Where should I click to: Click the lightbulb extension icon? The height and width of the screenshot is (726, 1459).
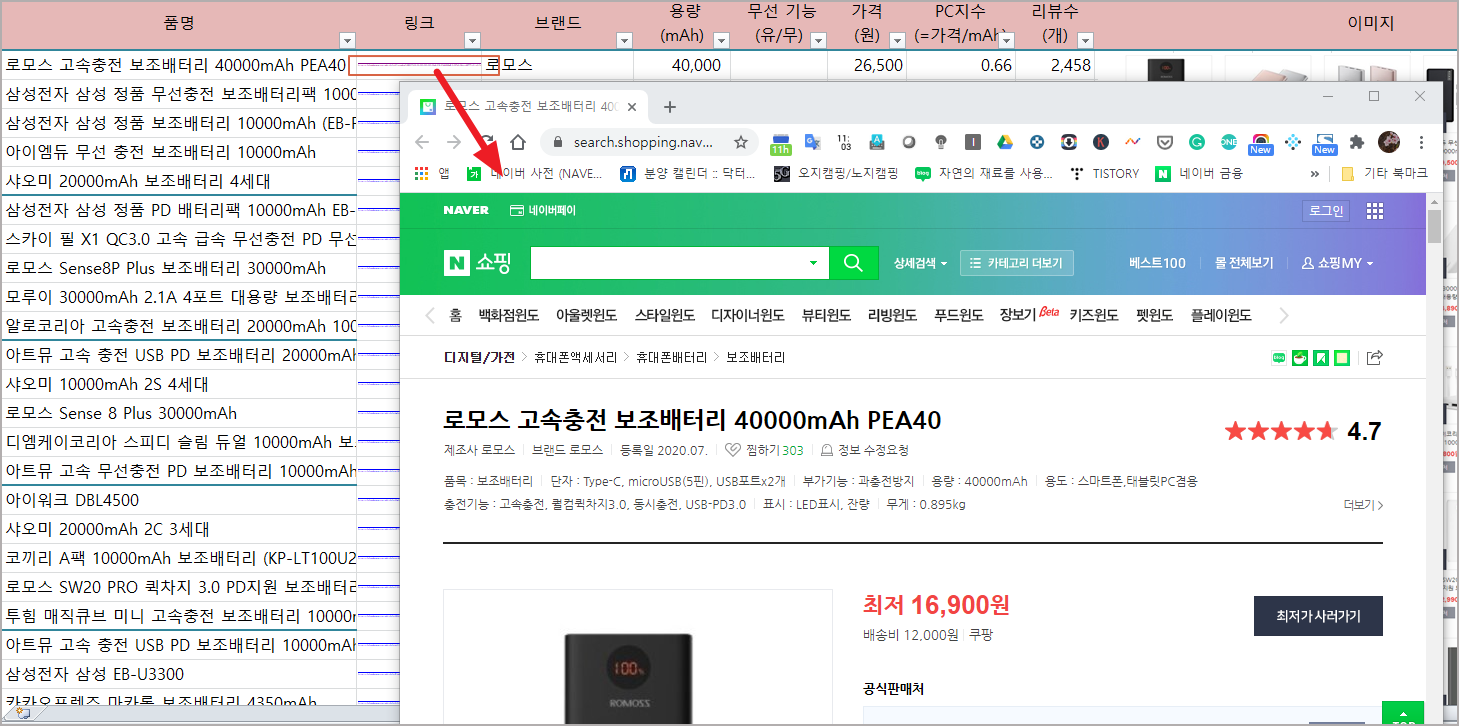940,142
